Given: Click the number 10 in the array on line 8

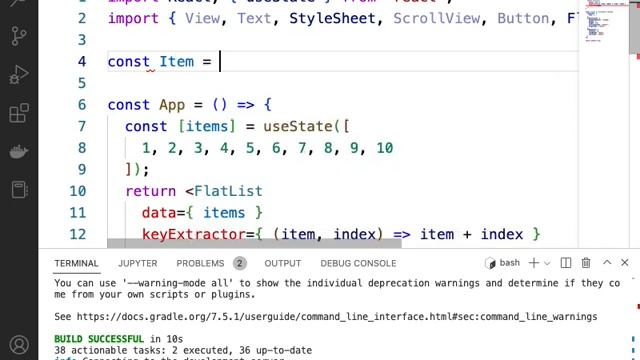Looking at the screenshot, I should click(x=384, y=148).
